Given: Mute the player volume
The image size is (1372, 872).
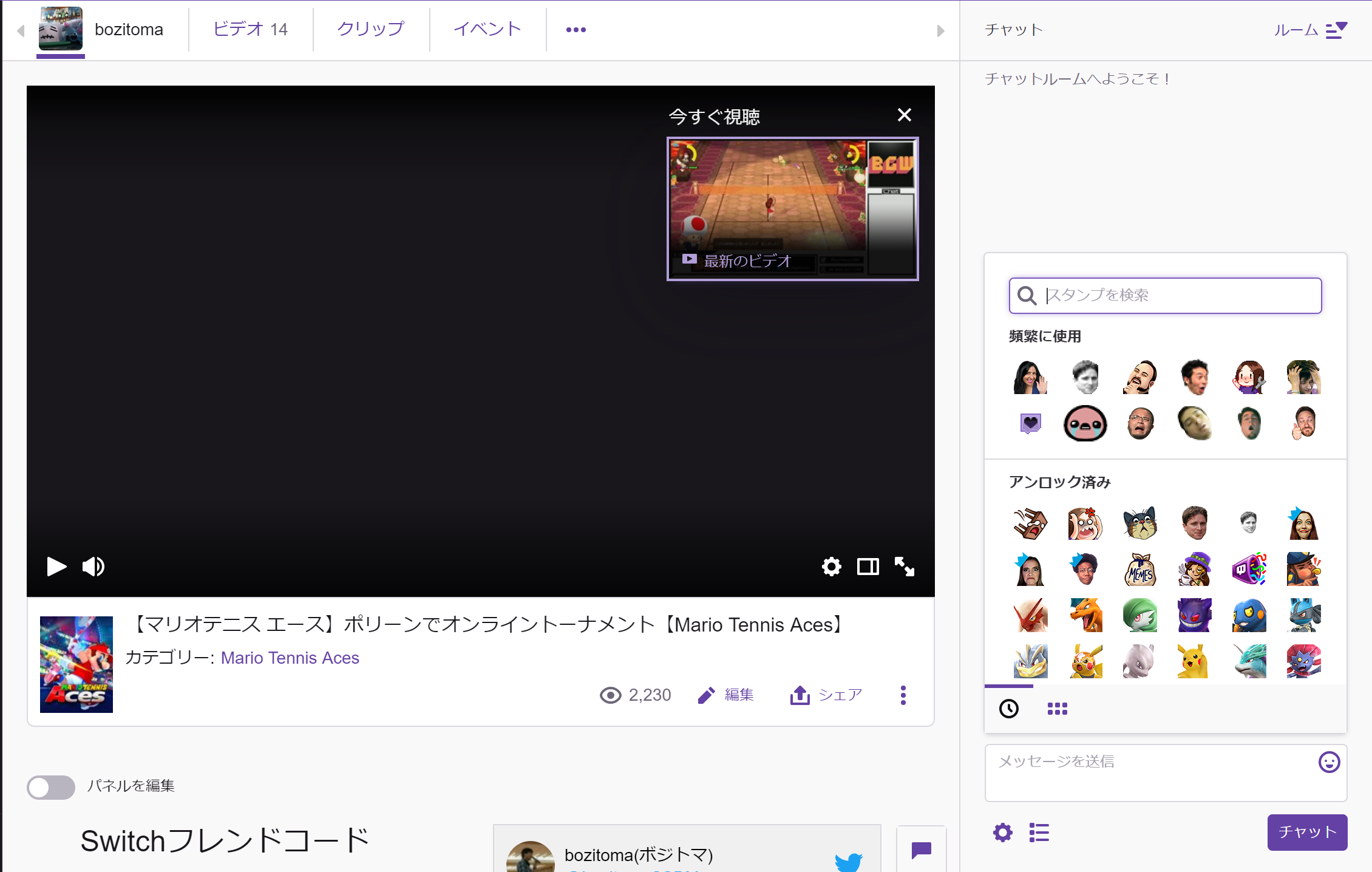Looking at the screenshot, I should 93,566.
